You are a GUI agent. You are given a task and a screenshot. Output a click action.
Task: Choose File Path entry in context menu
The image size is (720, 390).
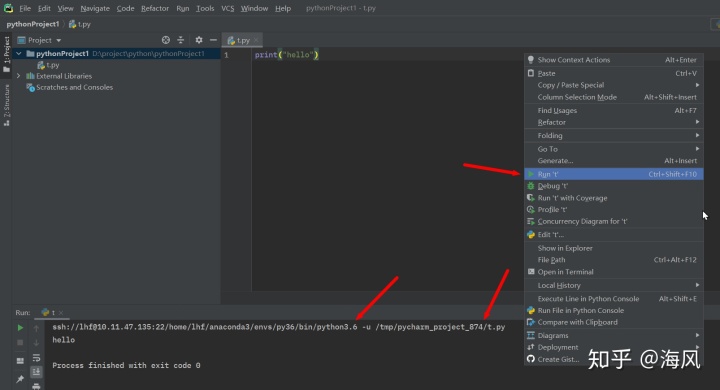pos(613,260)
